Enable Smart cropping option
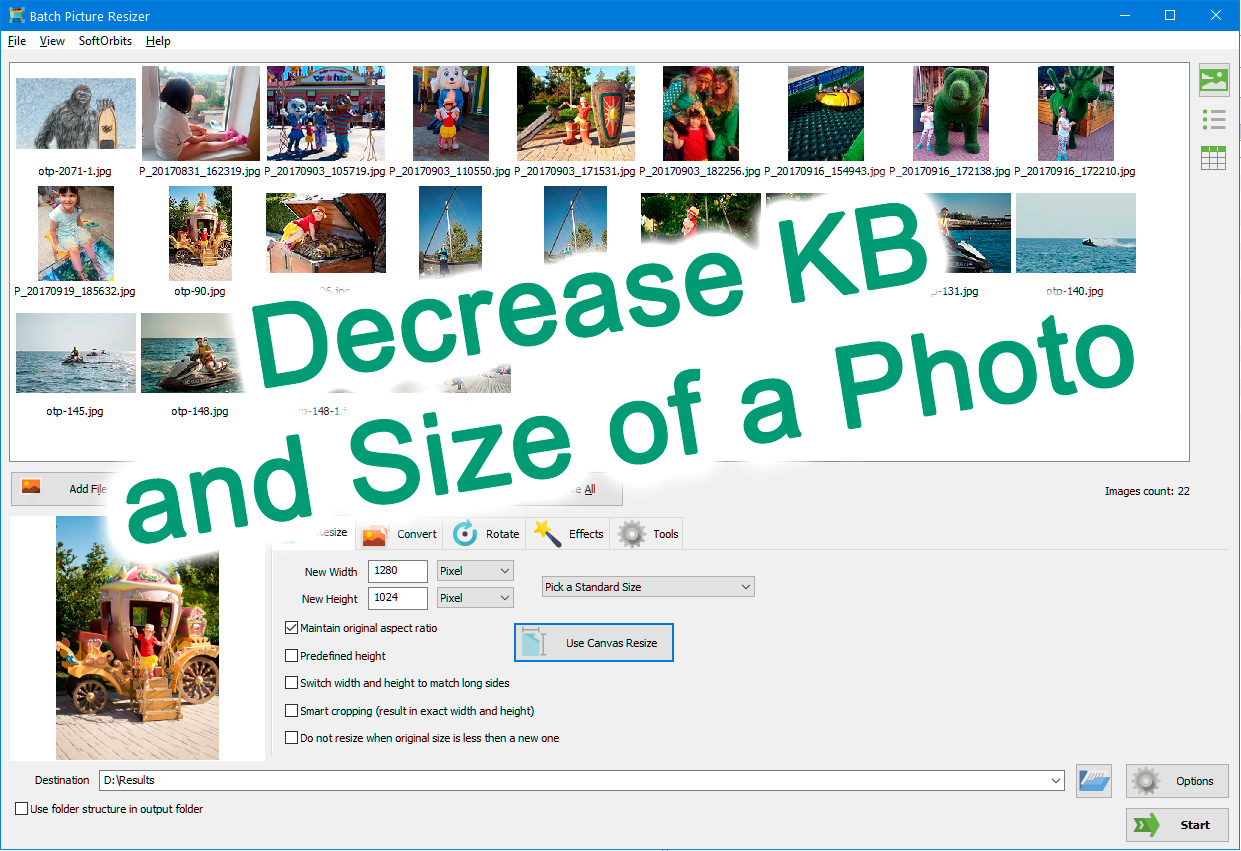The image size is (1241, 851). (x=291, y=710)
